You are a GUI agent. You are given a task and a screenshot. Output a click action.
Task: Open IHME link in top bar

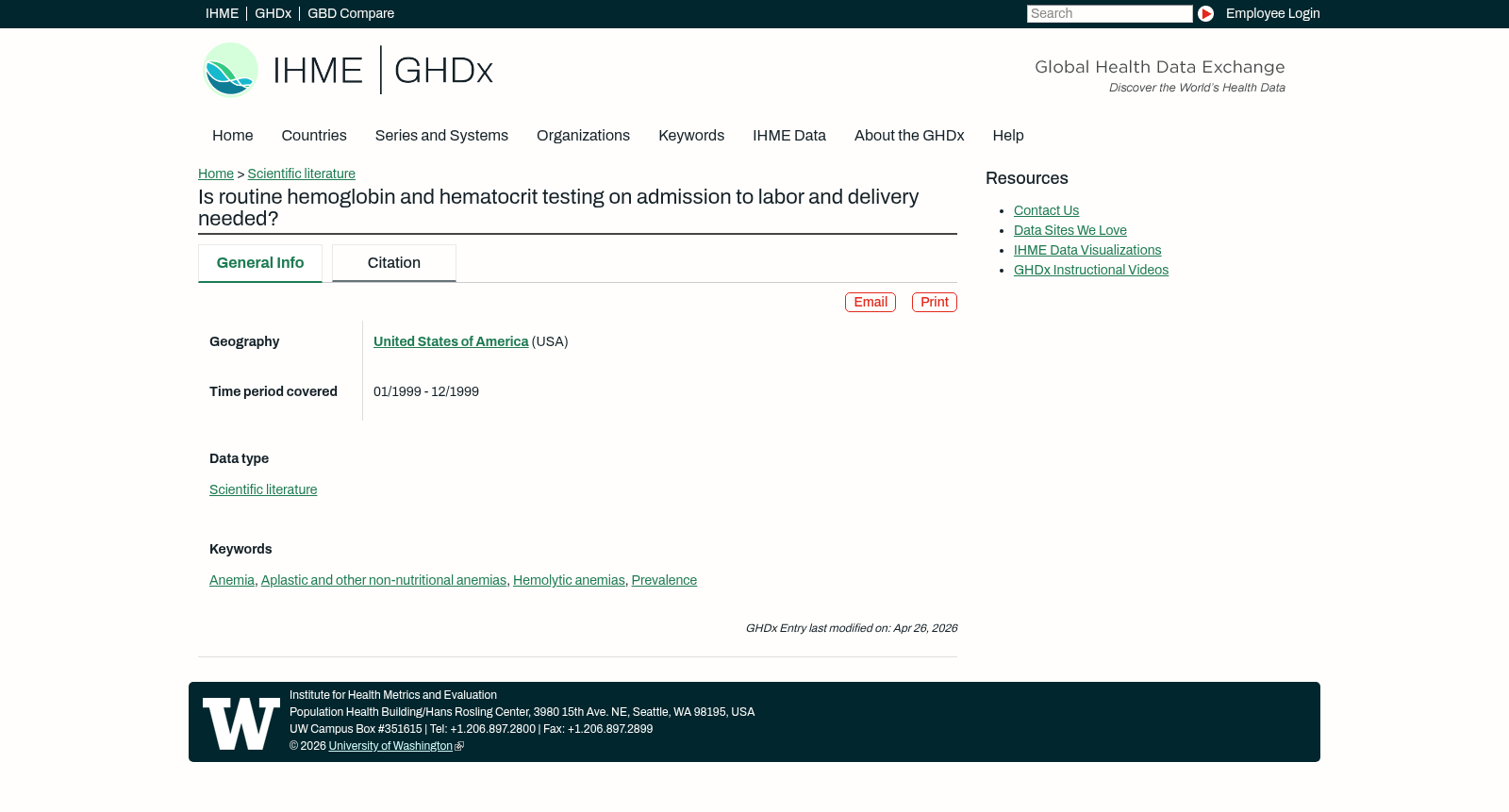tap(222, 13)
